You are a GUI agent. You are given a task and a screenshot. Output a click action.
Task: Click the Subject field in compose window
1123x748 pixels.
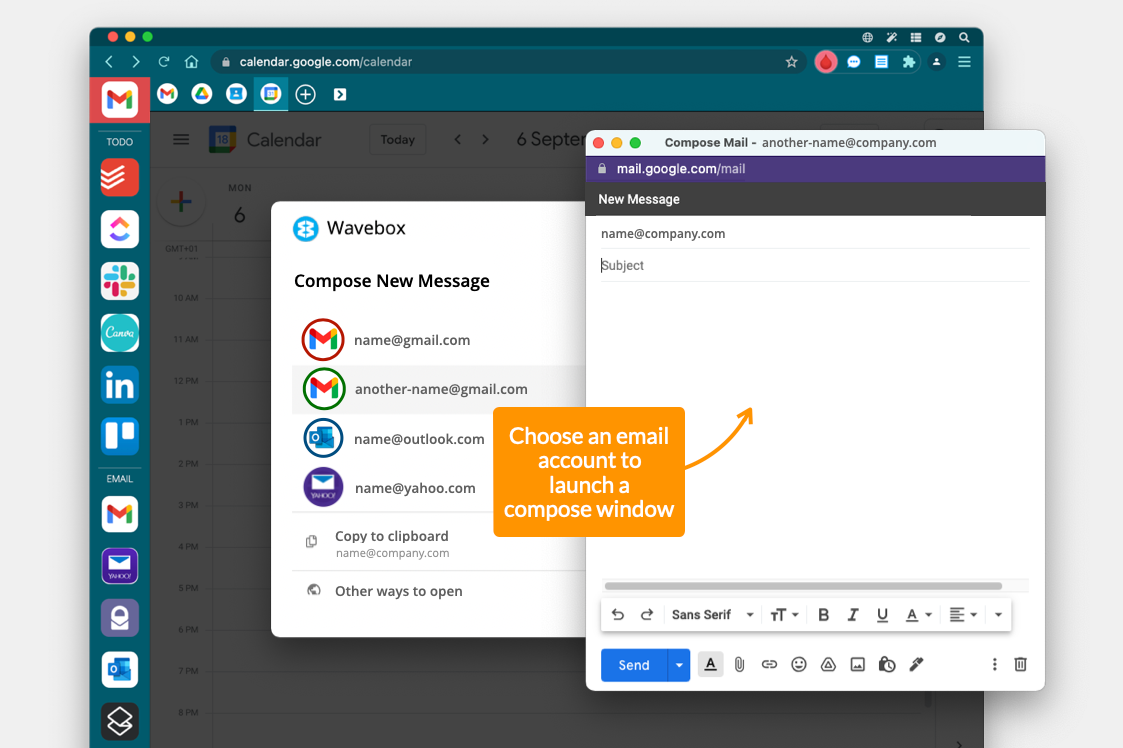point(815,266)
